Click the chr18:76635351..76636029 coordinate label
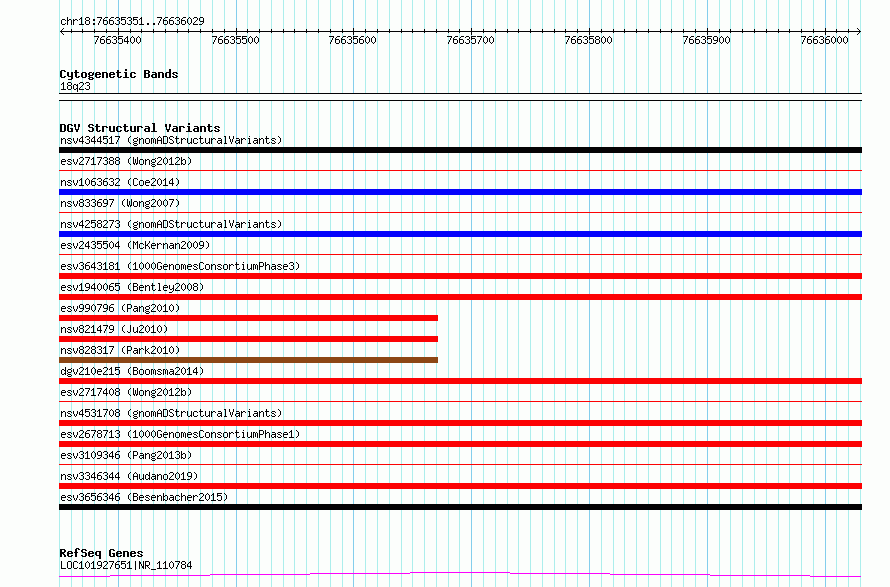The width and height of the screenshot is (890, 587). tap(132, 21)
